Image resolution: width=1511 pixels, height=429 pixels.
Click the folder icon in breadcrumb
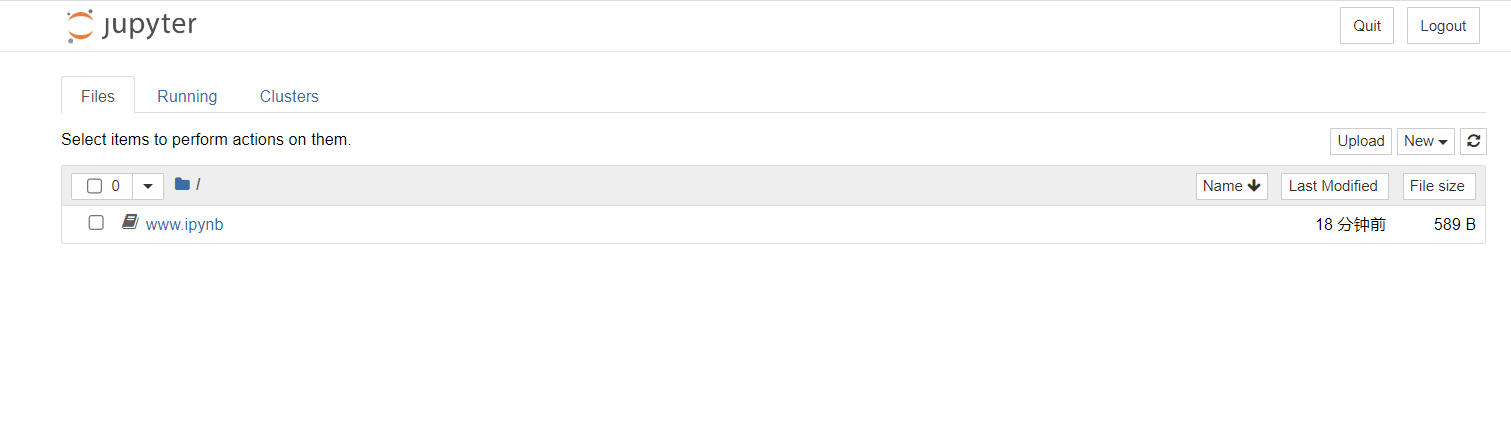182,184
